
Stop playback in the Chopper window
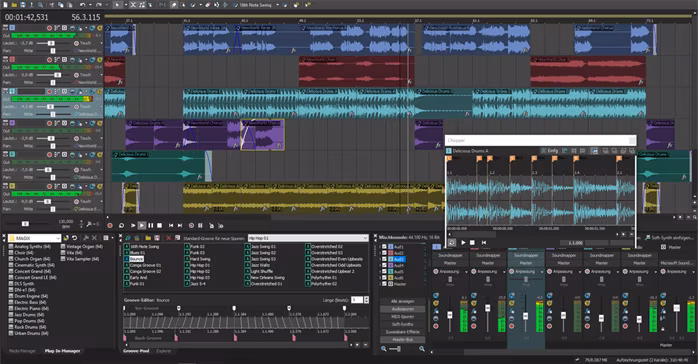[472, 243]
